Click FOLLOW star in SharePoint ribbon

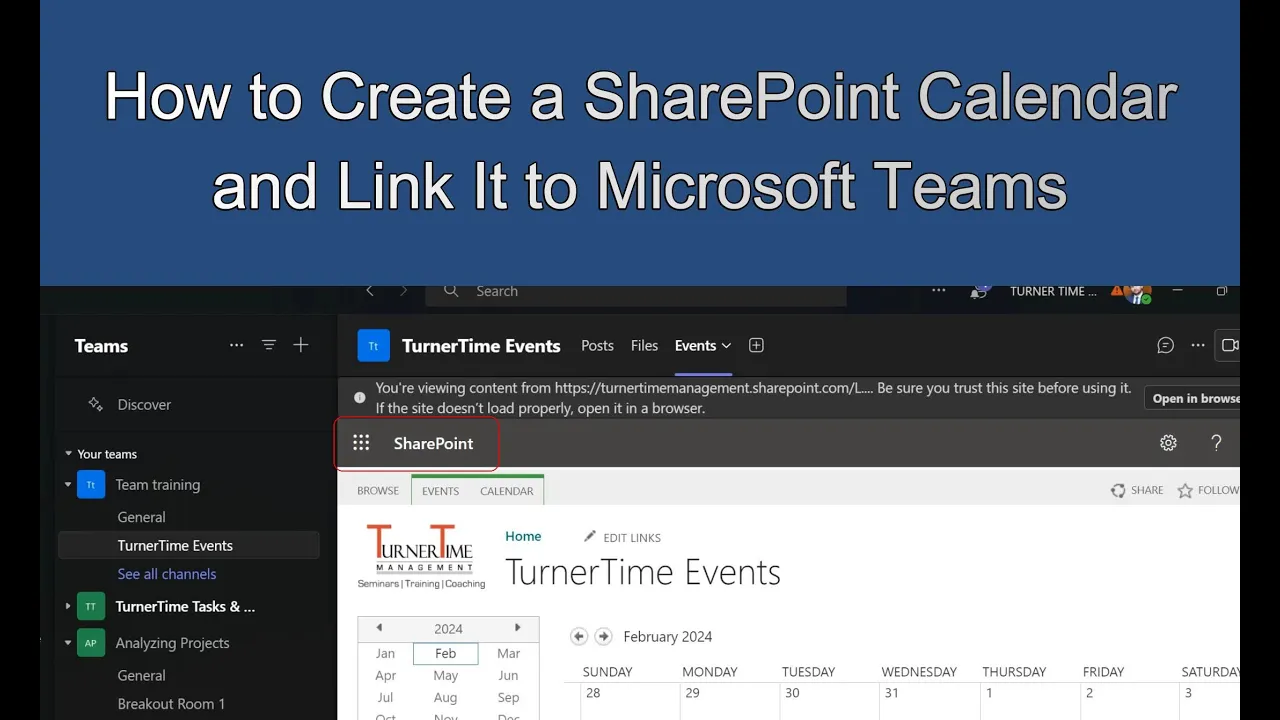tap(1208, 490)
